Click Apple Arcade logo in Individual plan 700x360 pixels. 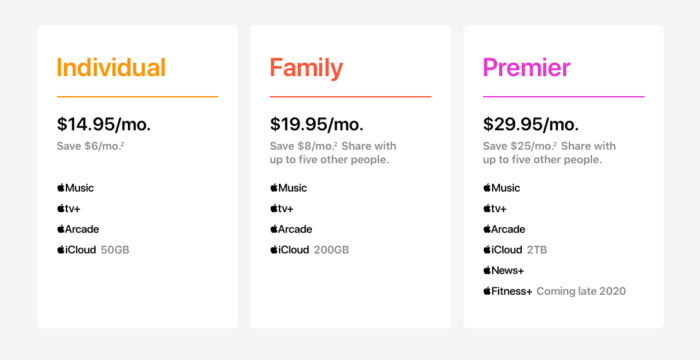78,229
